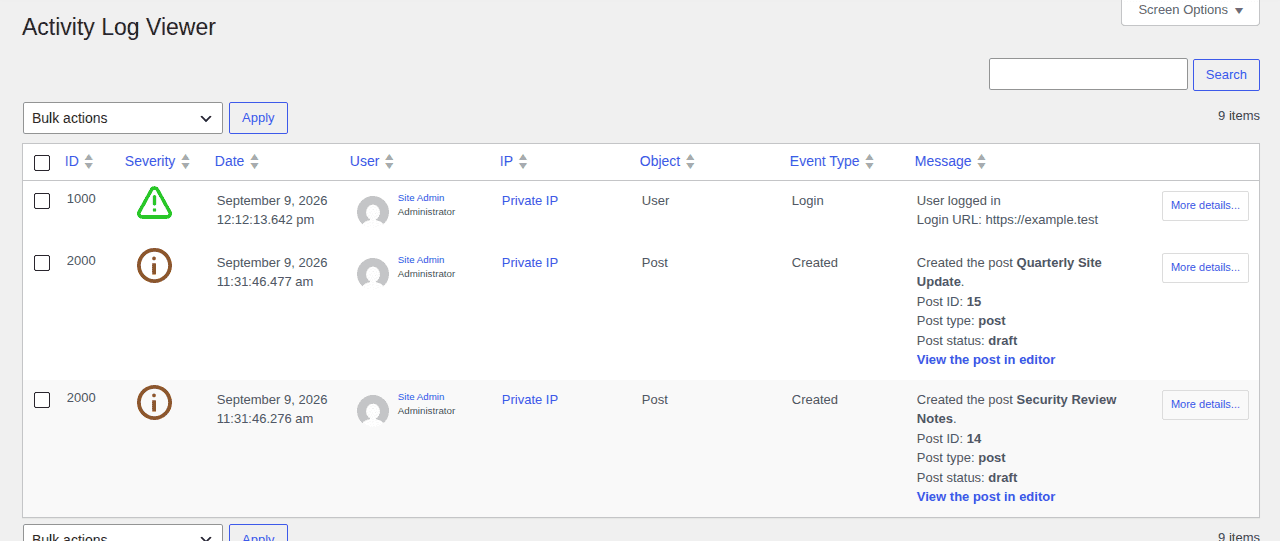The image size is (1280, 541).
Task: Check the box for Security Review Notes row
Action: [x=42, y=400]
